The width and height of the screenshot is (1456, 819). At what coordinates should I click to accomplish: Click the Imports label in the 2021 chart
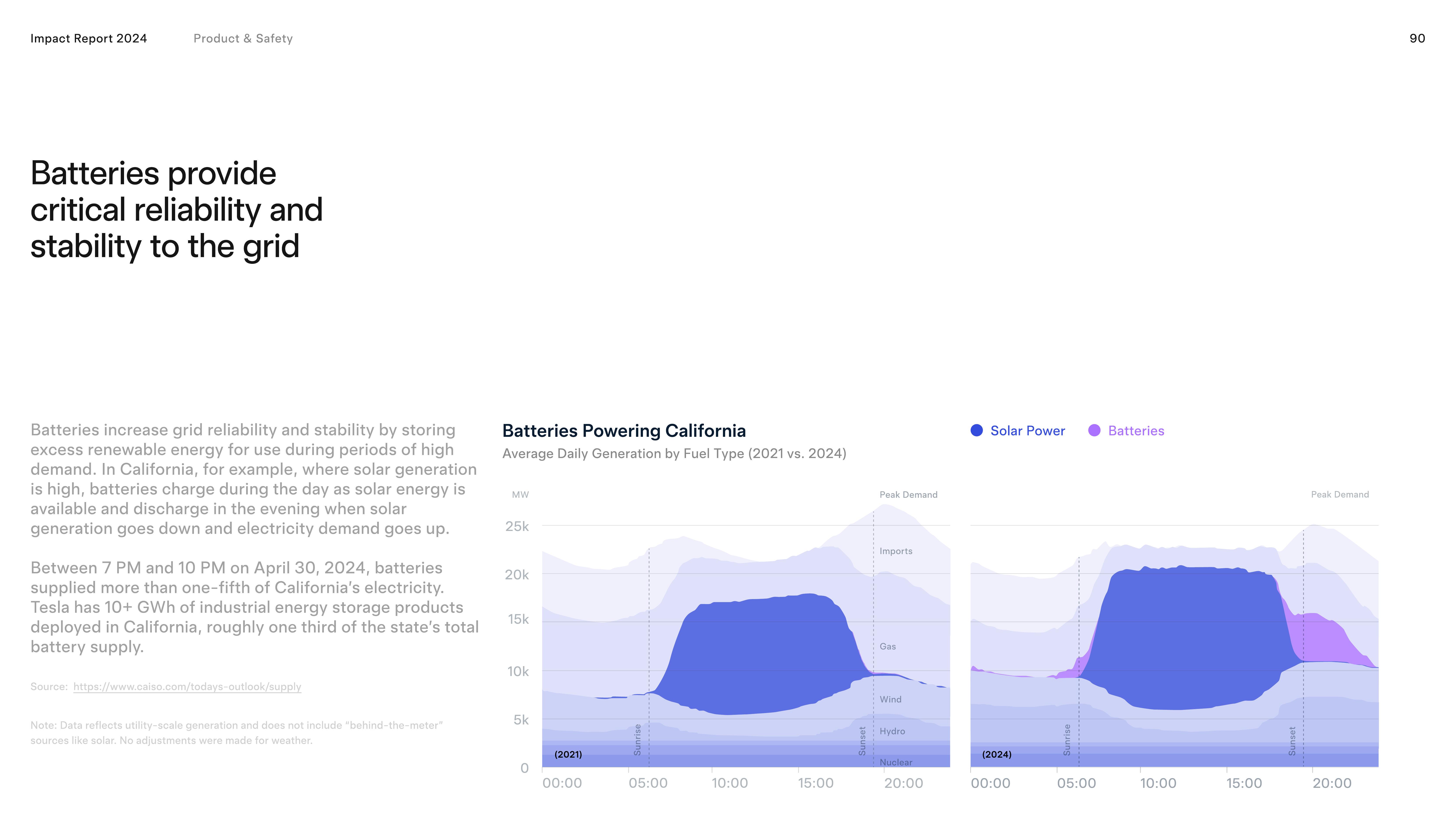point(895,551)
